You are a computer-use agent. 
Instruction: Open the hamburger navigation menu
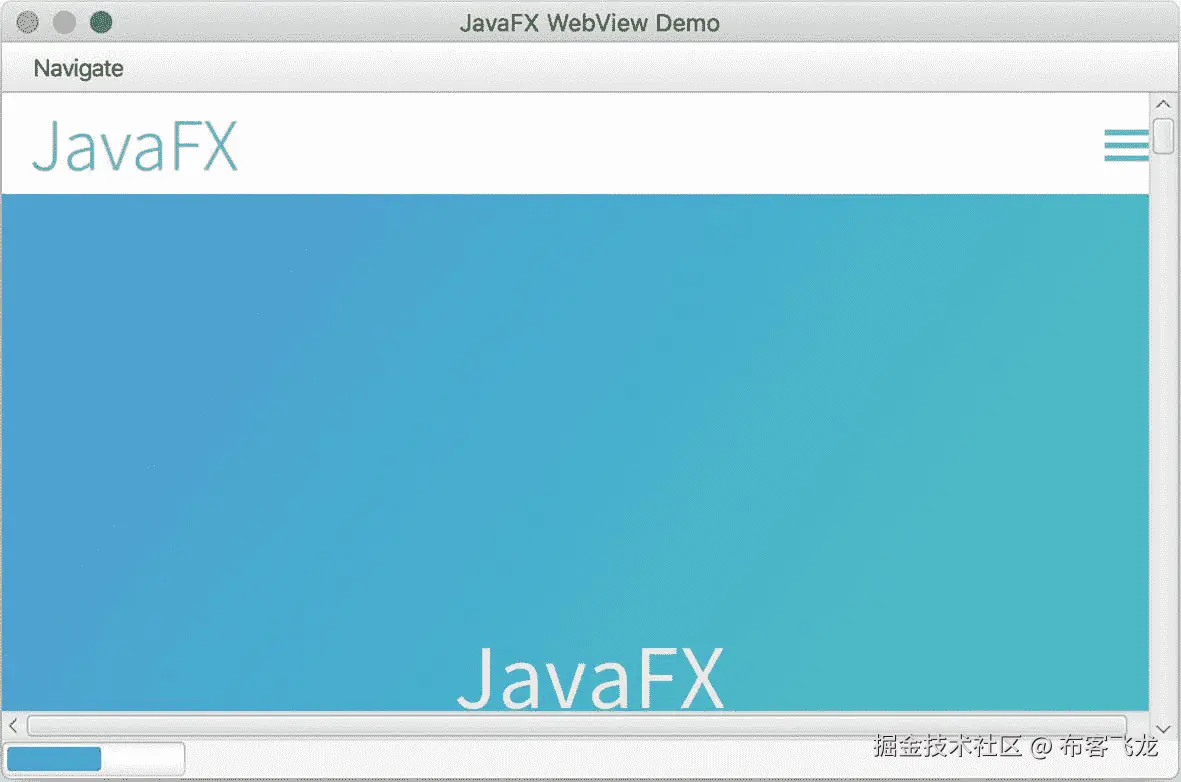[x=1126, y=146]
